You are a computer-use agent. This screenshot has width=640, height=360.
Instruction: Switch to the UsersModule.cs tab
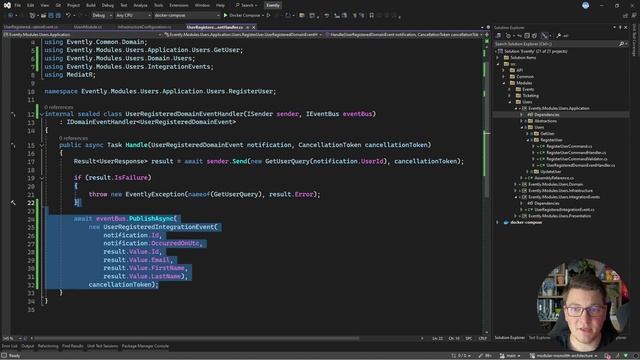[87, 27]
